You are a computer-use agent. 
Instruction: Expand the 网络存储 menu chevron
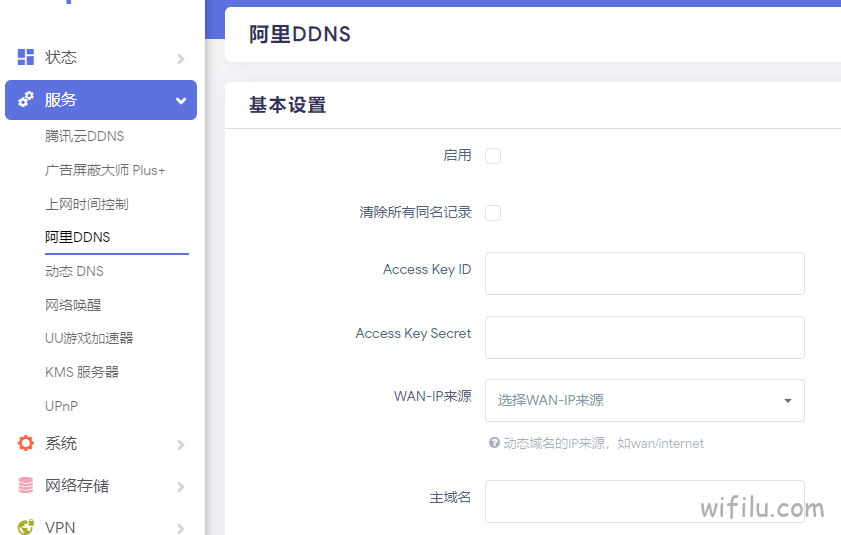tap(181, 487)
